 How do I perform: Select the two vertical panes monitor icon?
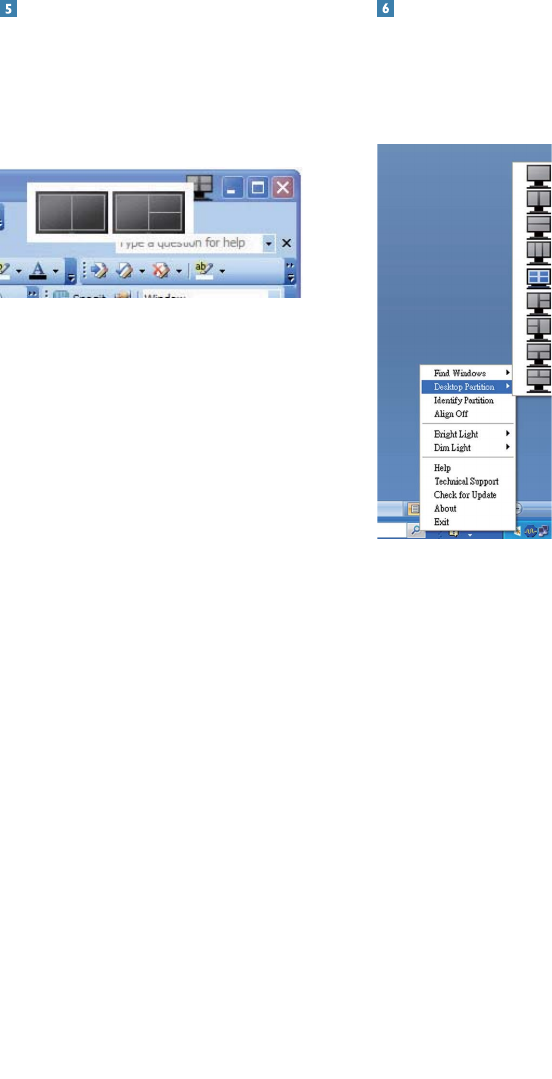pyautogui.click(x=538, y=201)
